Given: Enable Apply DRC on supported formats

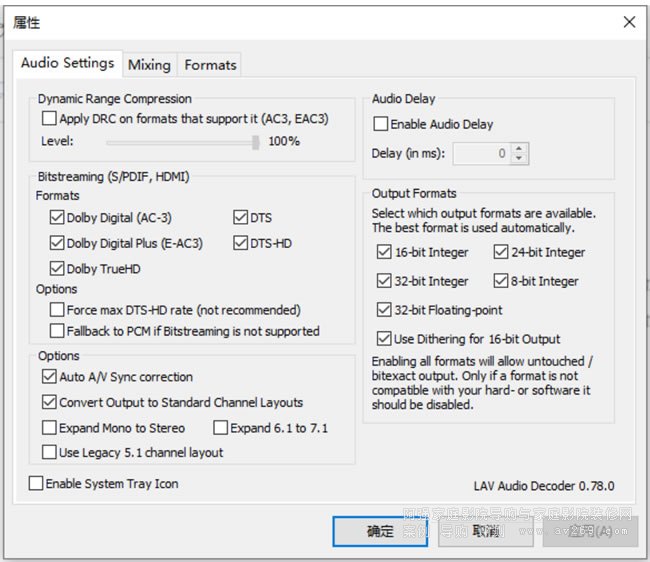Looking at the screenshot, I should click(x=50, y=119).
